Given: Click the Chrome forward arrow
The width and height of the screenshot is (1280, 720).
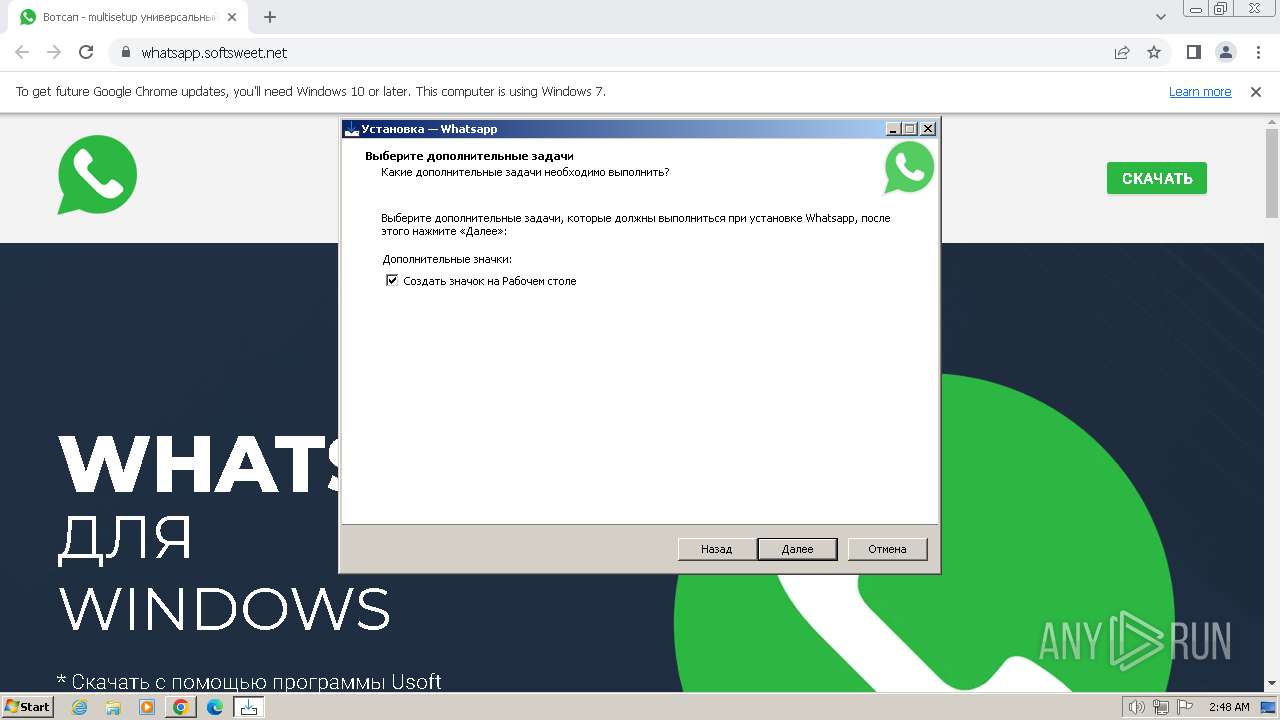Looking at the screenshot, I should (x=54, y=52).
